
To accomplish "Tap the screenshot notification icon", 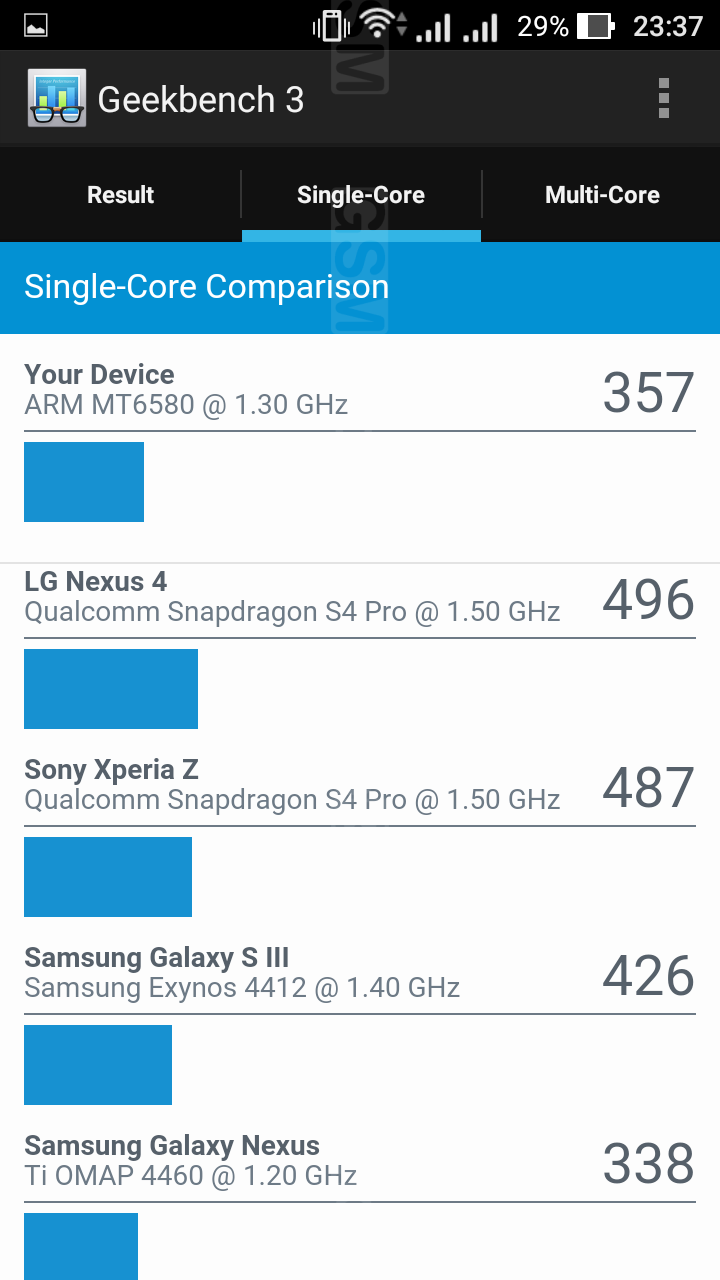I will [x=36, y=26].
